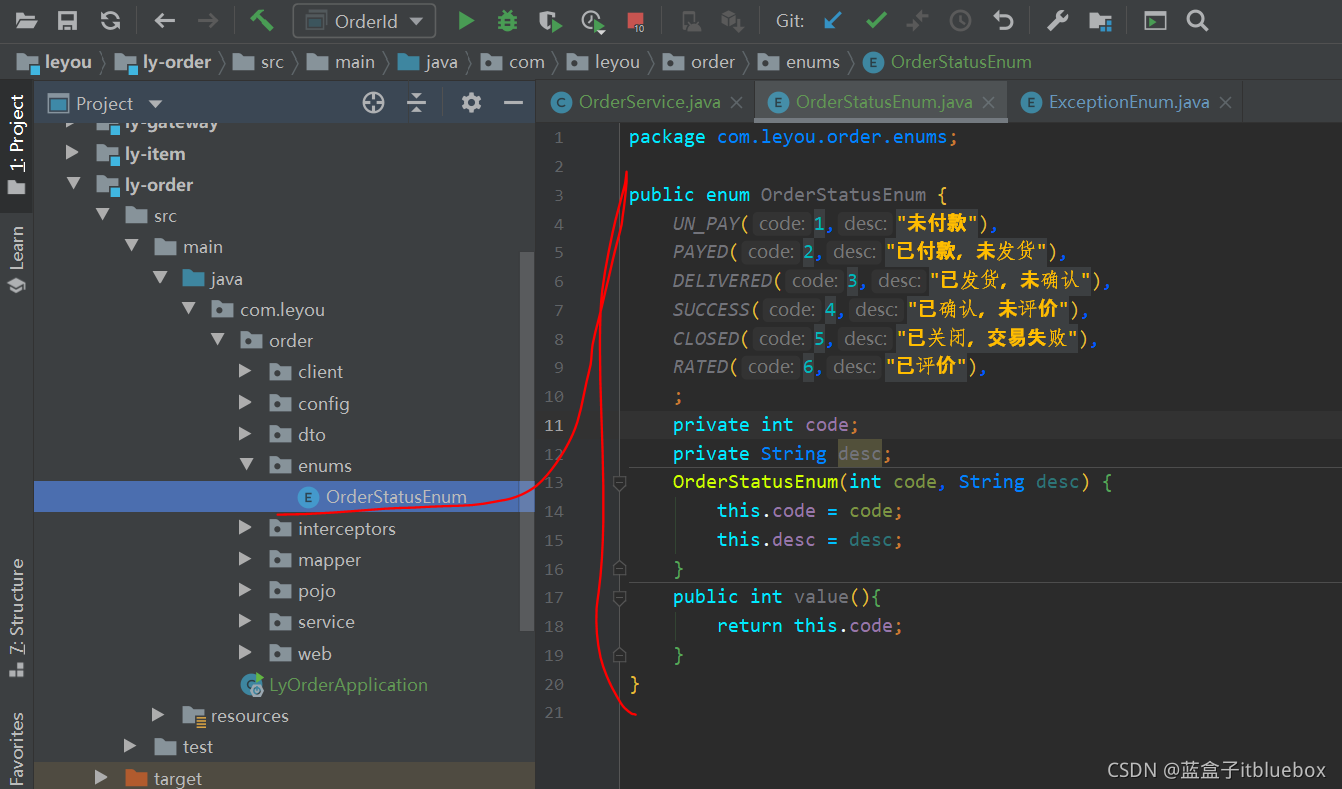Click the profiler run icon
Viewport: 1342px width, 789px height.
tap(592, 20)
